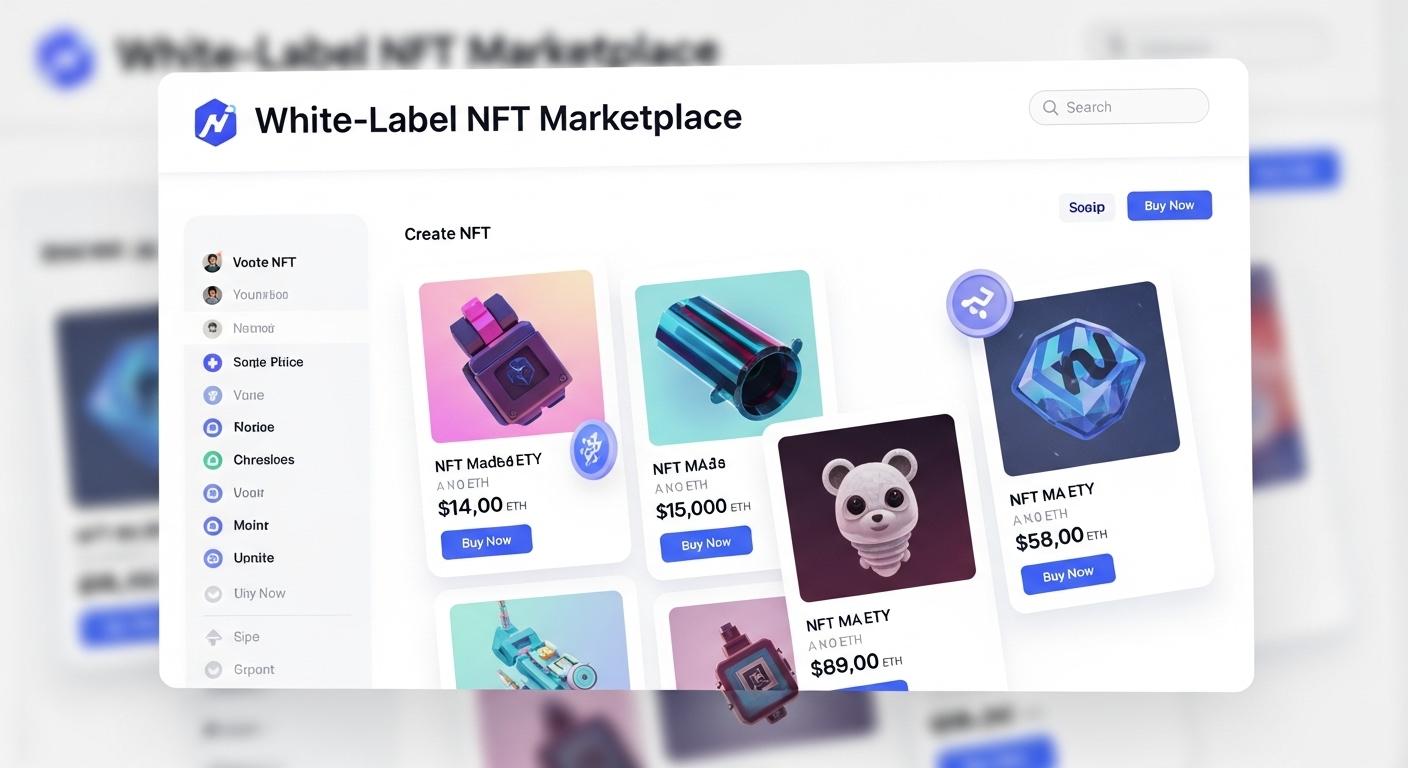Click Buy Now on the $58,00 ETH card
The height and width of the screenshot is (768, 1408).
(1068, 574)
